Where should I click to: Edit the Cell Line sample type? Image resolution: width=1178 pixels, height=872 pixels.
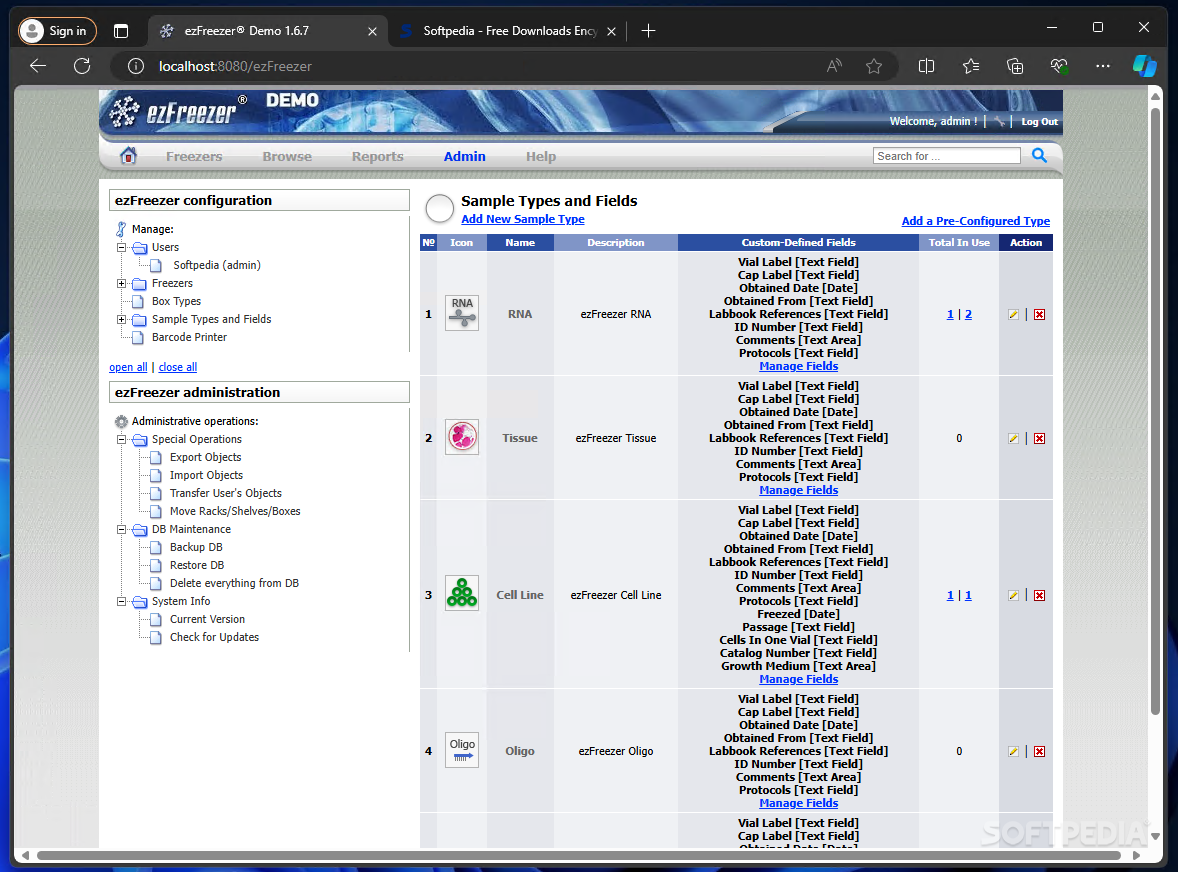[1013, 596]
